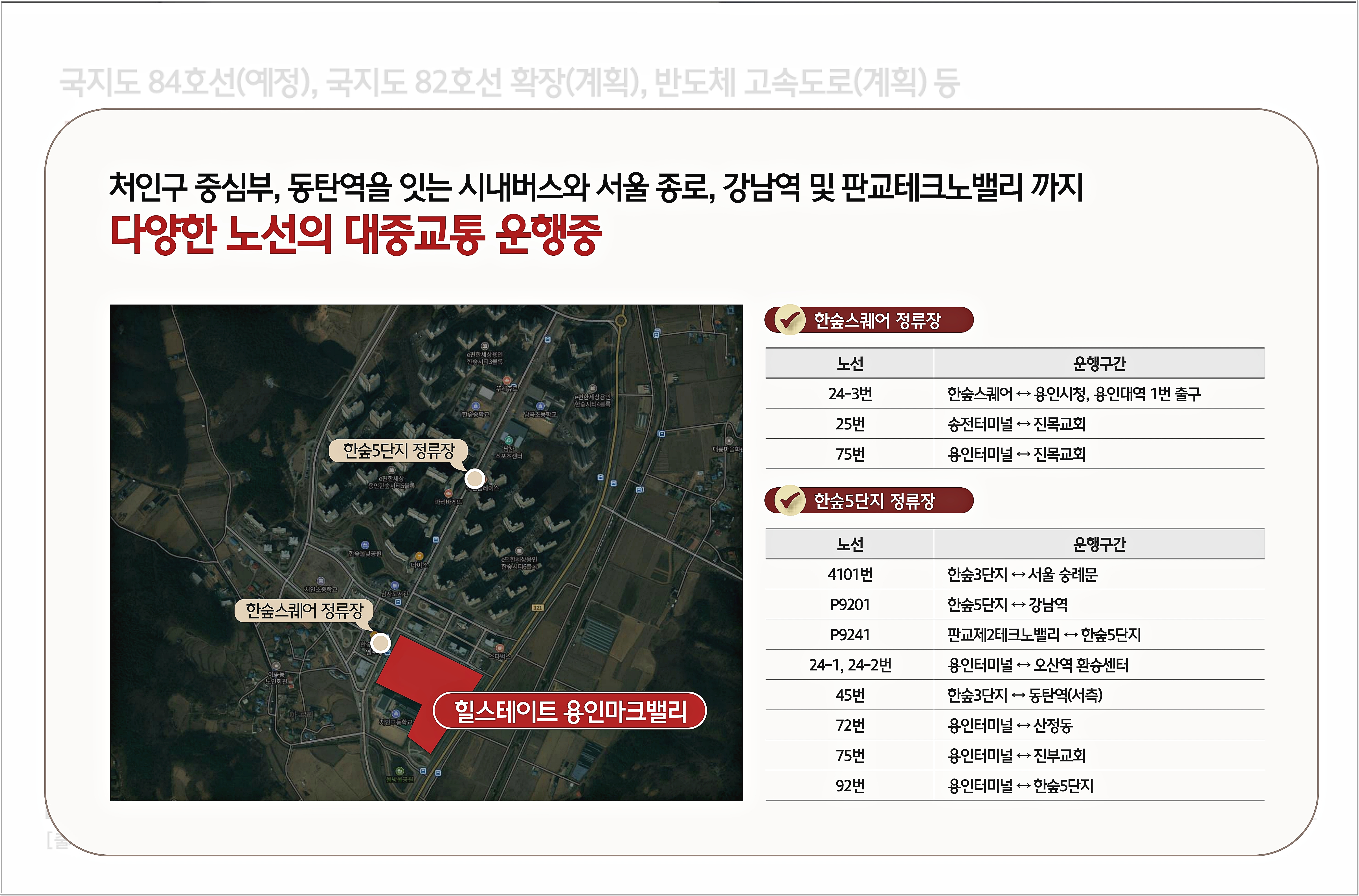
Task: Click the 다이소 shop pin on map
Action: click(x=419, y=556)
